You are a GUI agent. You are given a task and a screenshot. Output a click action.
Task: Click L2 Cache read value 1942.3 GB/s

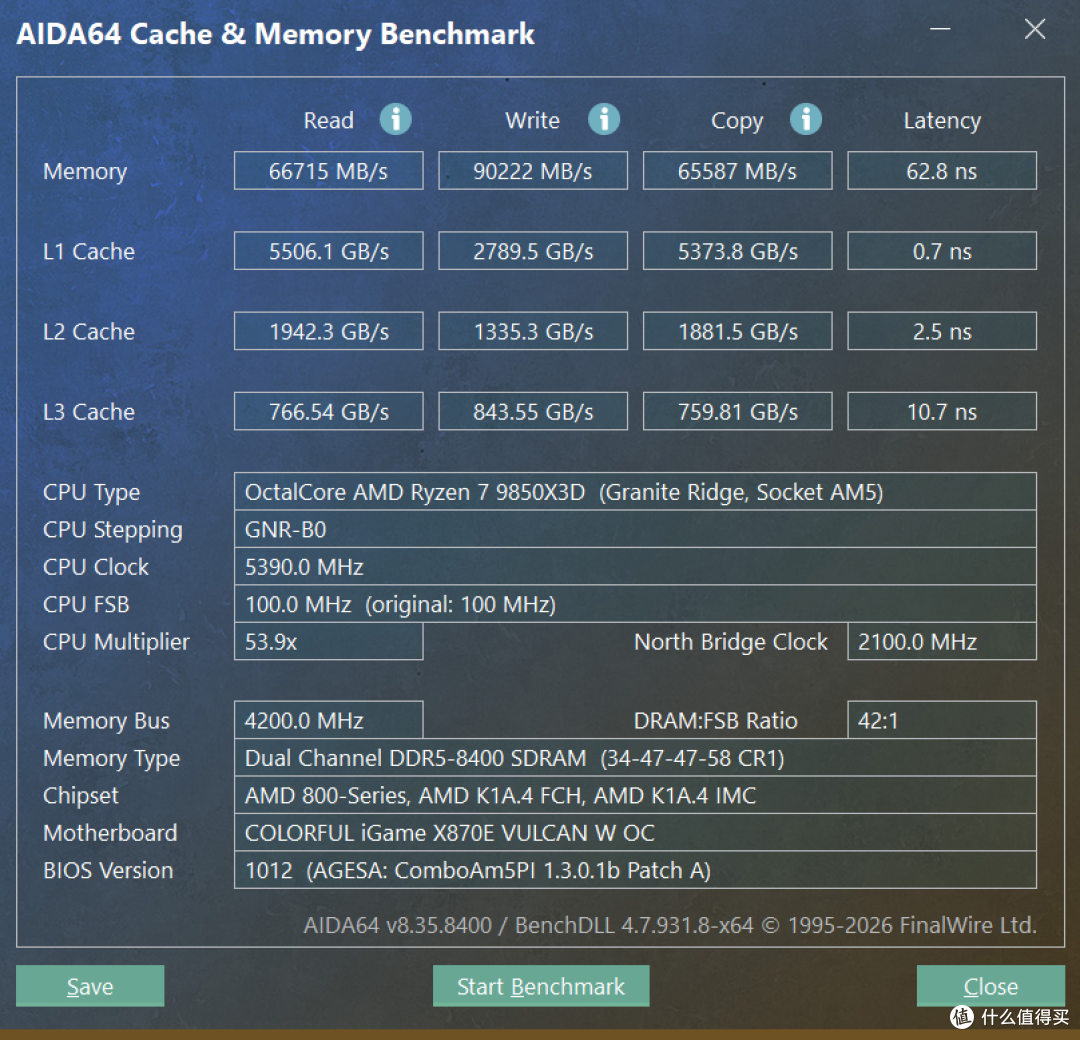[x=329, y=331]
